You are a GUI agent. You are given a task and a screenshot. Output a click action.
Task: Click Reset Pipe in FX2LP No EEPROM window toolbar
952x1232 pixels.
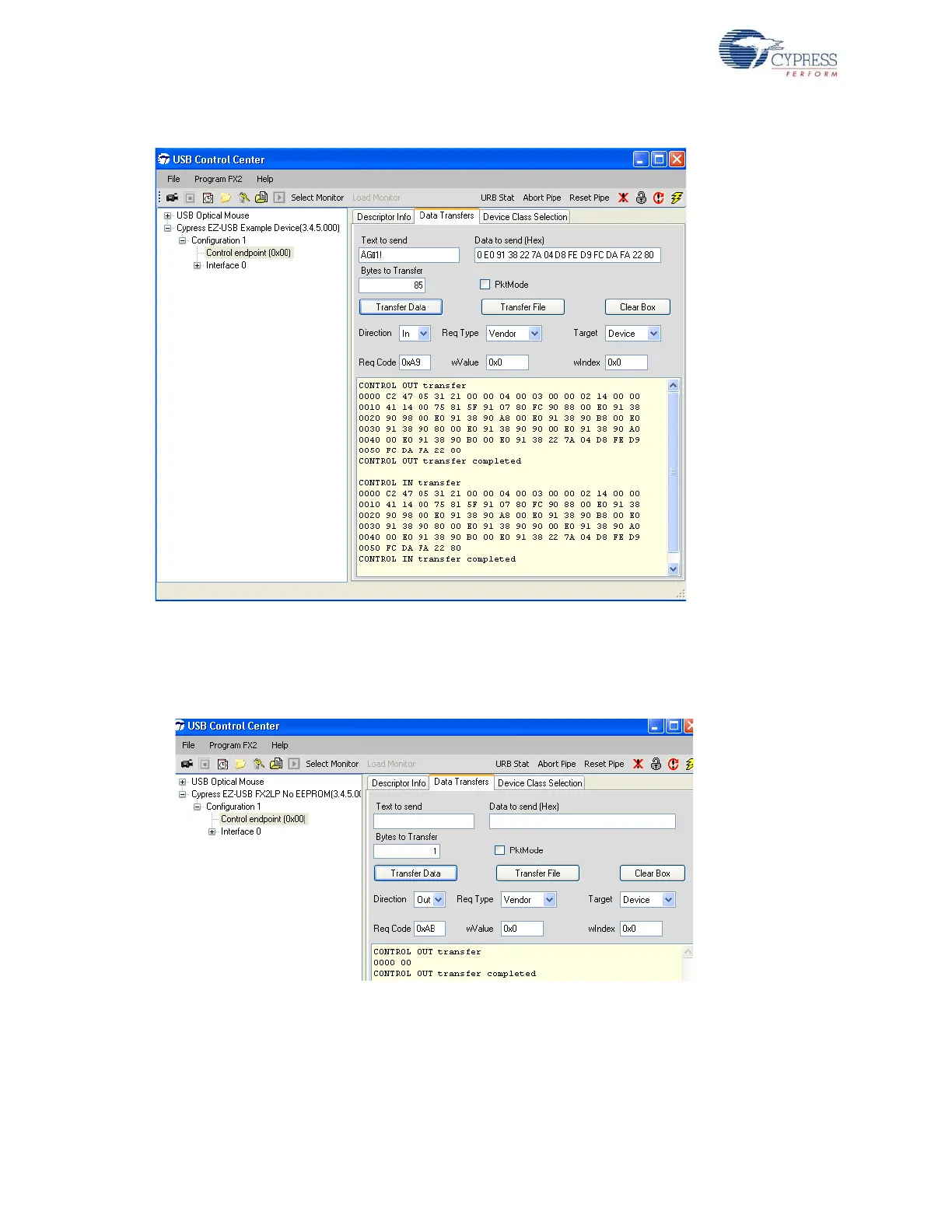click(x=604, y=764)
